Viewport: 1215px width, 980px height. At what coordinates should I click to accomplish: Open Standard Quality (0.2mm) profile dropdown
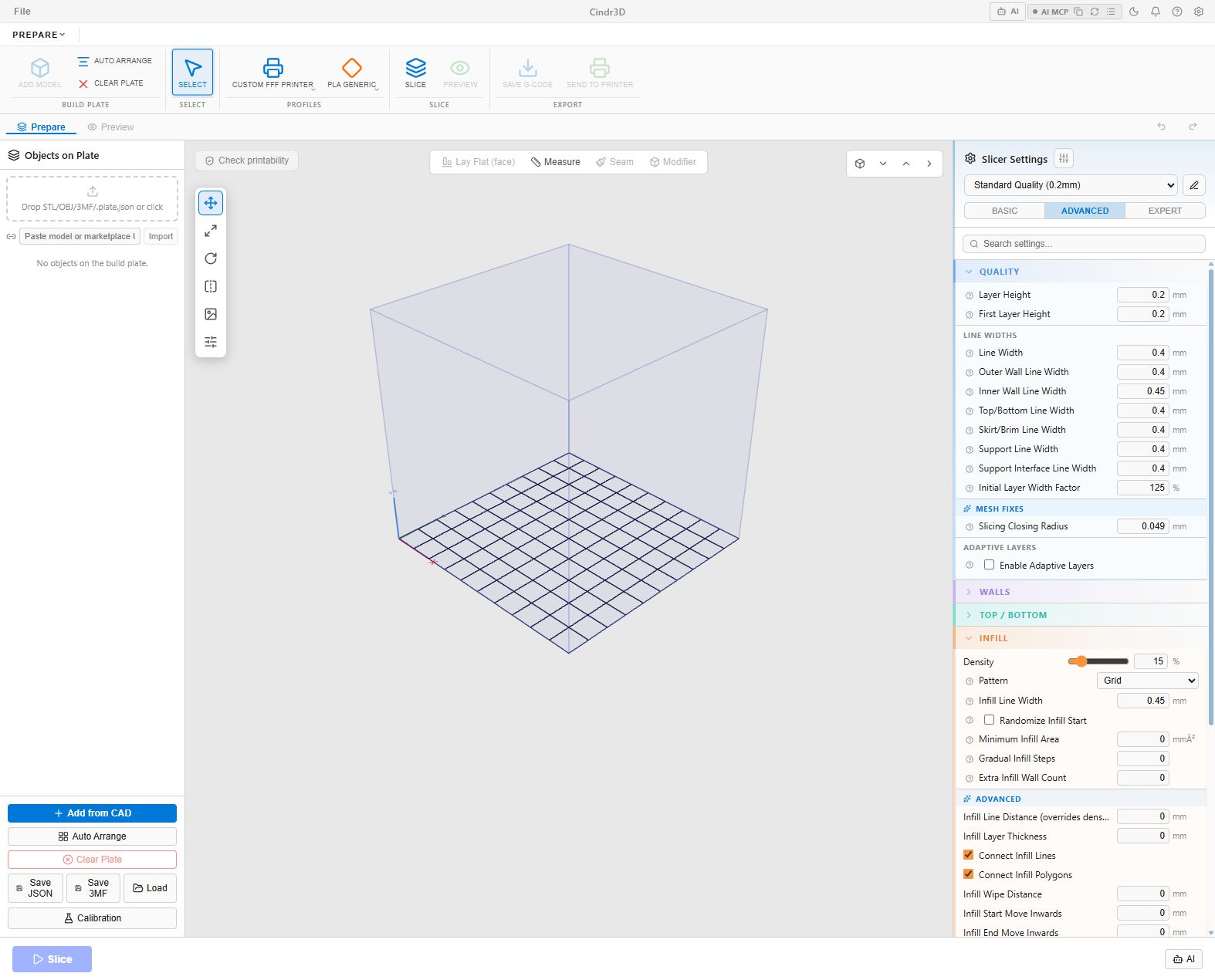[x=1071, y=185]
